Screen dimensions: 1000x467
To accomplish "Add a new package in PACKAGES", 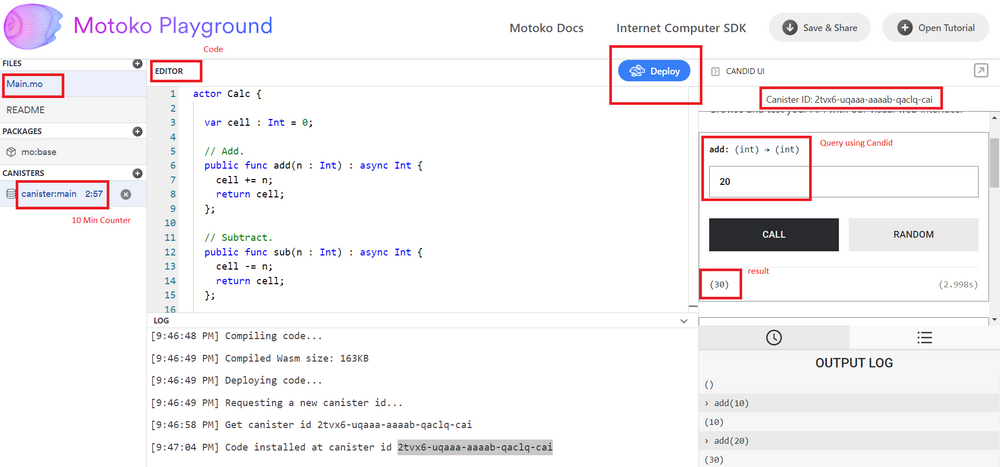I will tap(137, 131).
